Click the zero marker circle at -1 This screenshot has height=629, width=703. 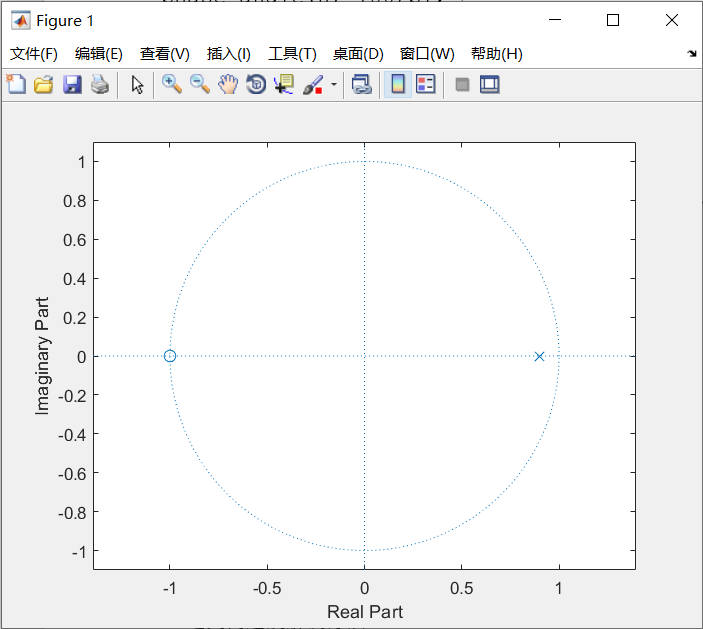(169, 356)
